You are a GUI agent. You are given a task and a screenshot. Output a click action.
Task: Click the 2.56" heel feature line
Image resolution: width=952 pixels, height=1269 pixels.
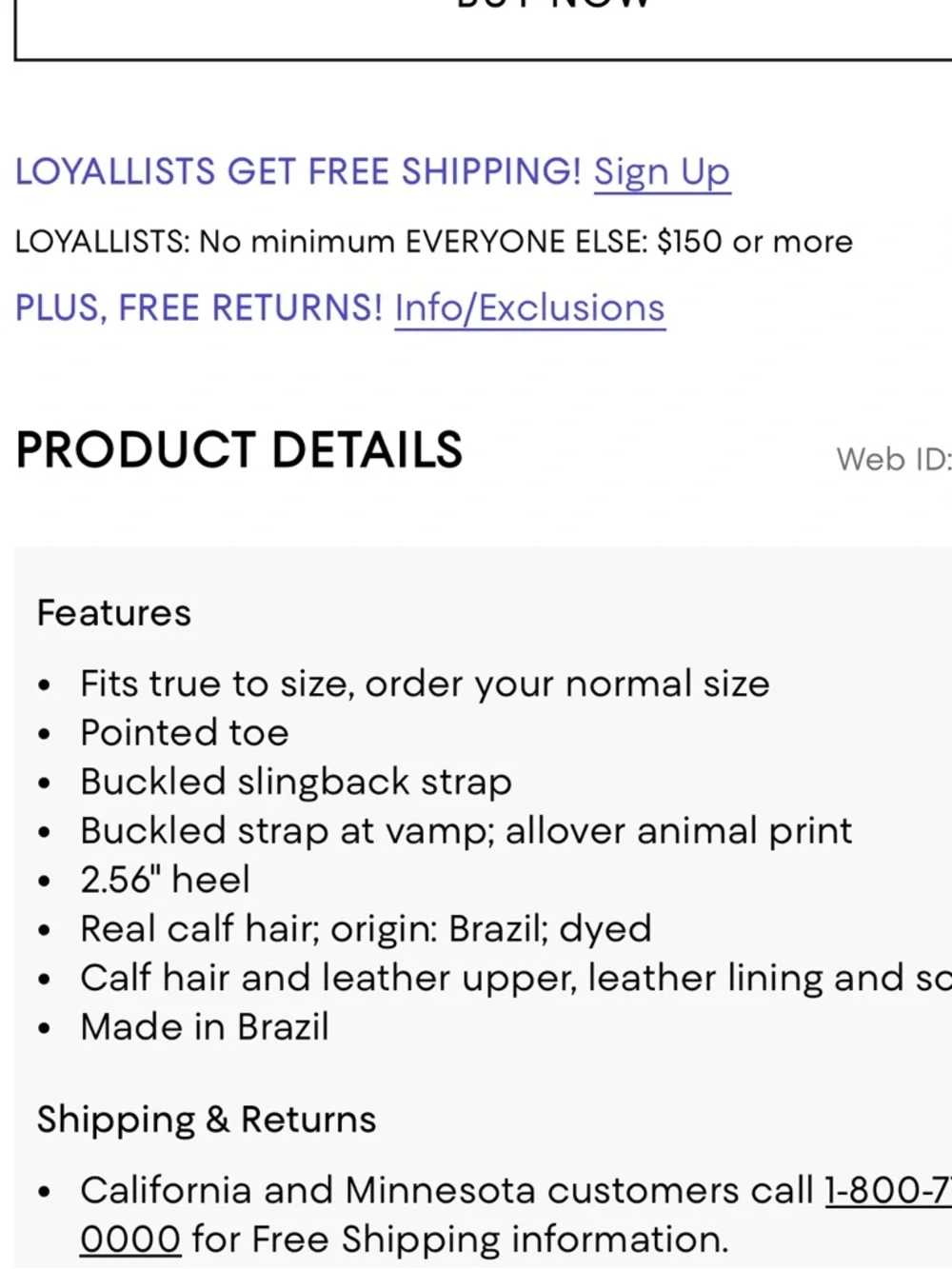166,880
